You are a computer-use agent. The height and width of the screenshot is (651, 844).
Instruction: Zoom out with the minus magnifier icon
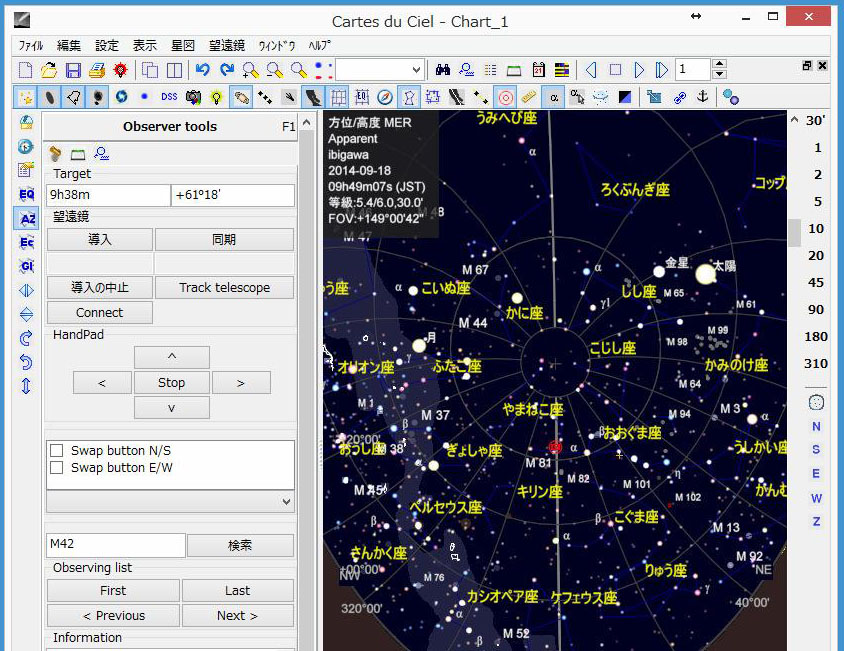click(x=275, y=70)
